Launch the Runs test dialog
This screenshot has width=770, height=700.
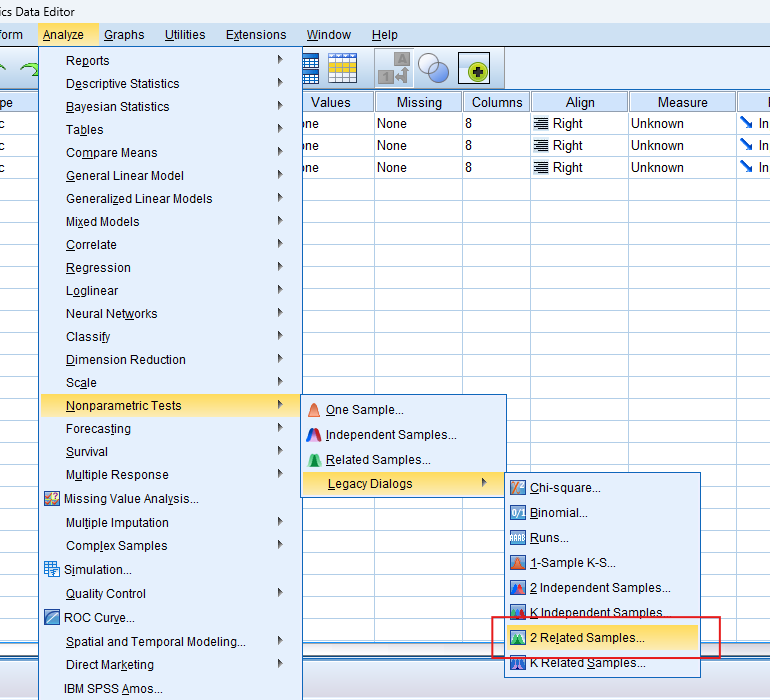549,538
